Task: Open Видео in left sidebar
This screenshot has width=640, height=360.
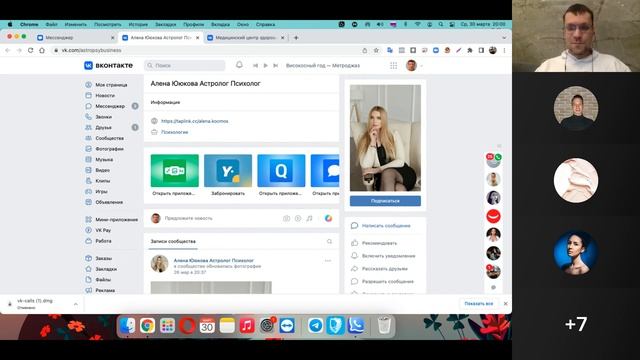Action: (x=98, y=170)
